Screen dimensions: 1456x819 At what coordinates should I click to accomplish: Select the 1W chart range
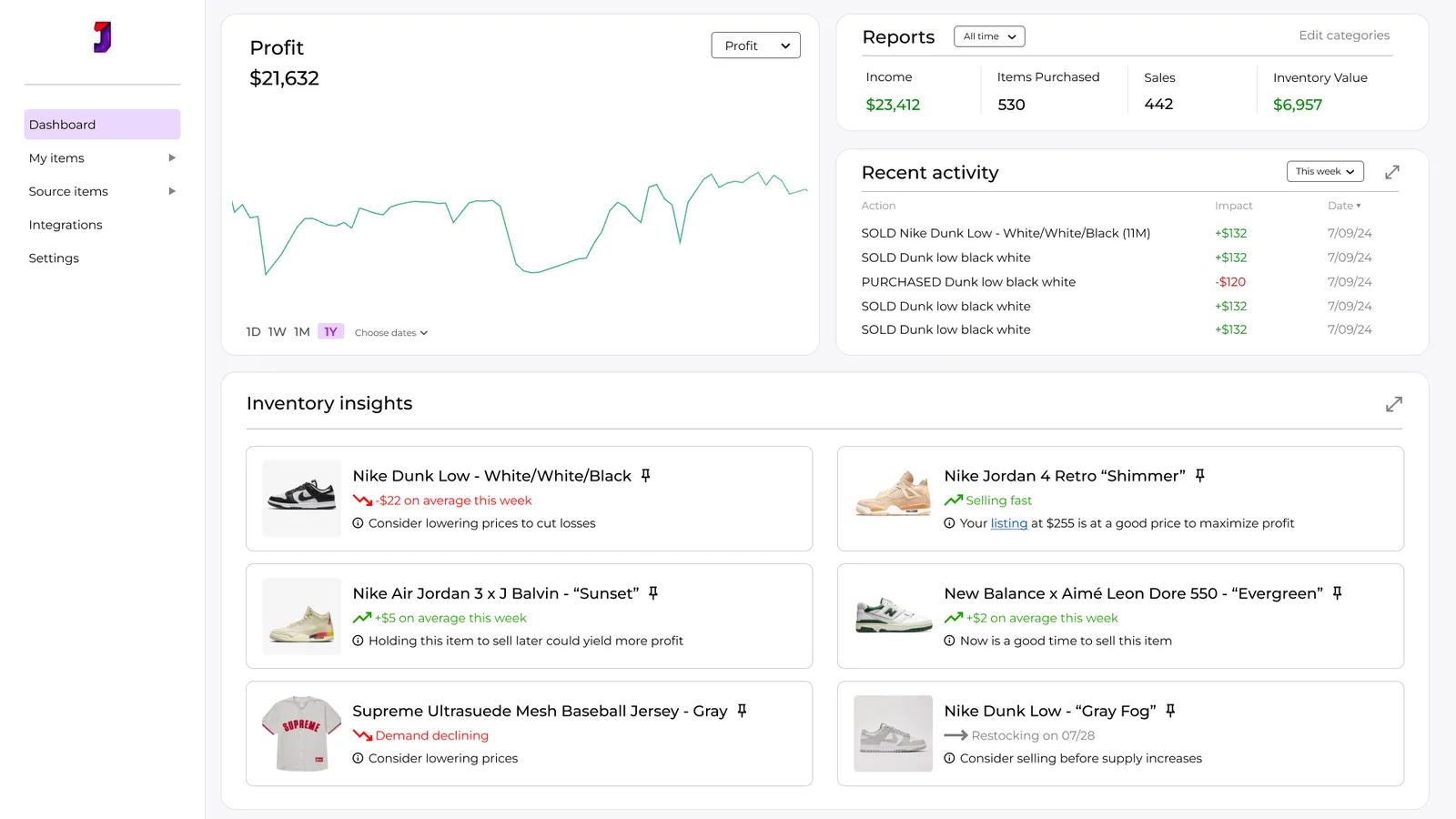[277, 332]
